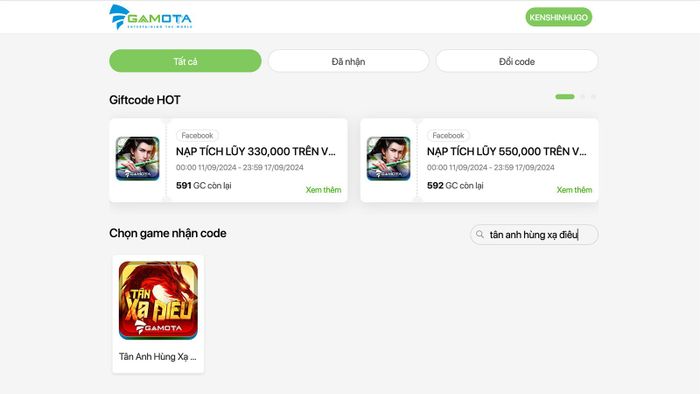Select the Tân Xạ Điêu game thumbnail
This screenshot has height=394, width=700.
click(x=158, y=300)
